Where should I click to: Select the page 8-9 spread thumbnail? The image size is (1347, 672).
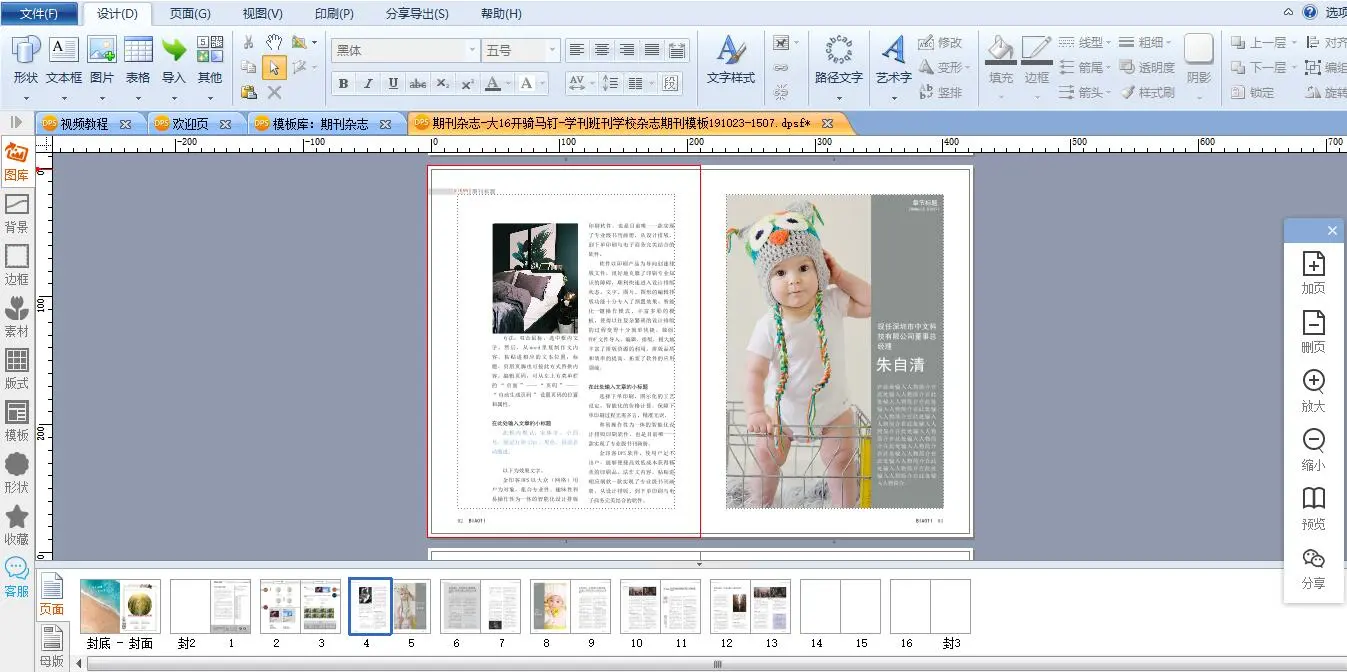tap(570, 606)
